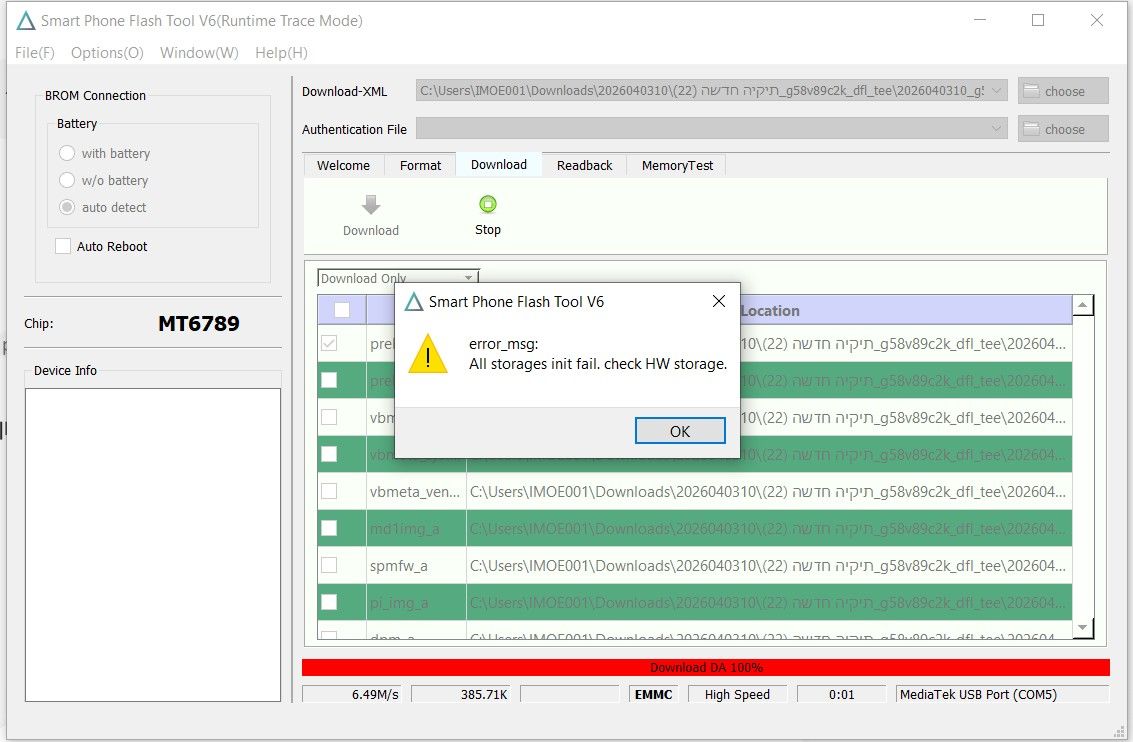Click the dialog title bar triangle logo

(413, 301)
